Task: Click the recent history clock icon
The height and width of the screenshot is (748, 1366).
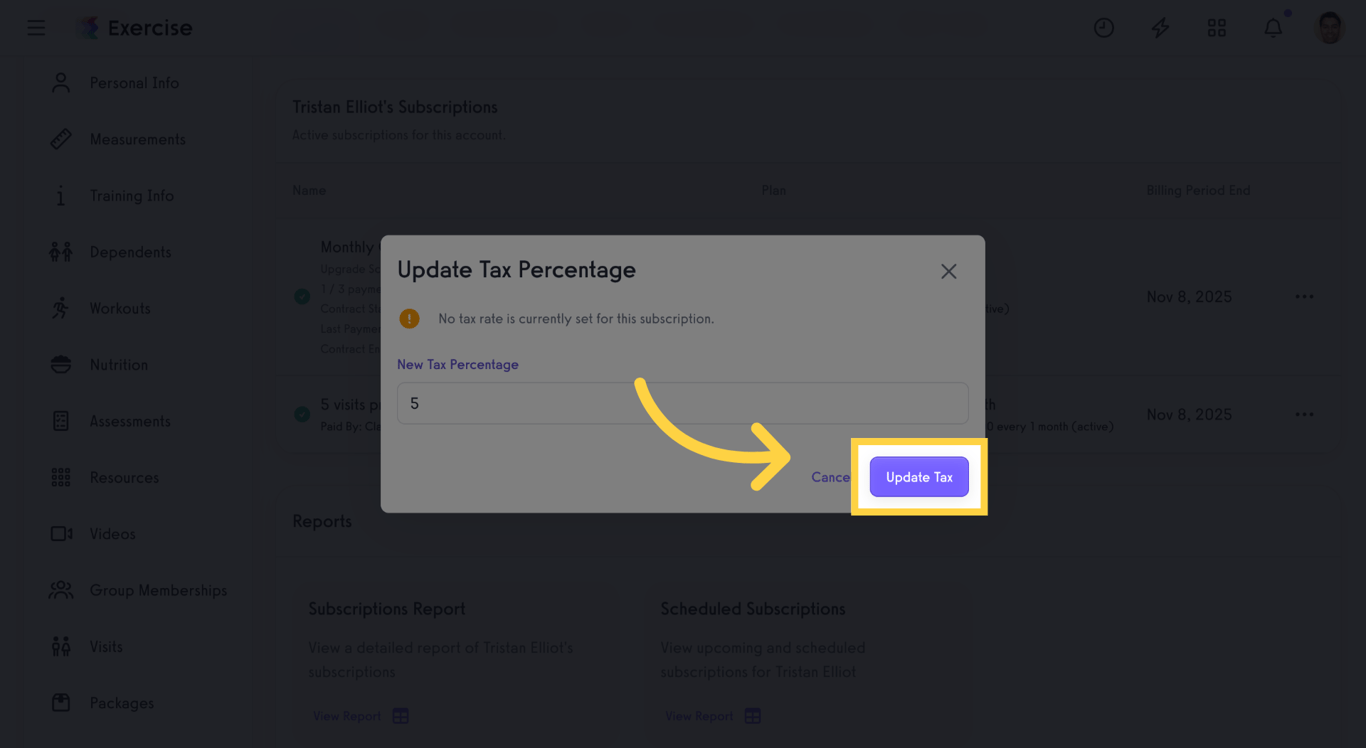Action: pyautogui.click(x=1104, y=27)
